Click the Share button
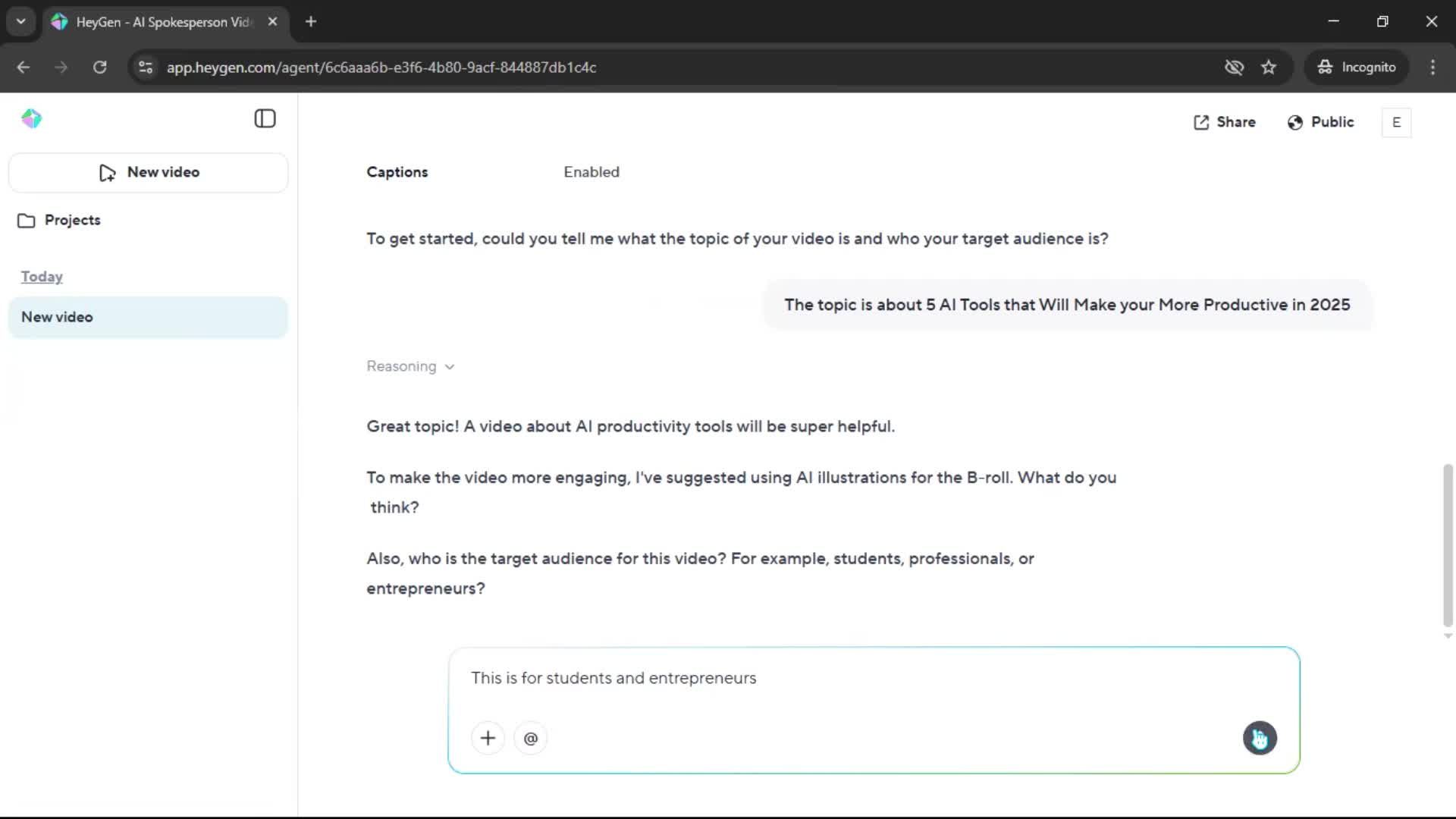1456x819 pixels. 1224,122
